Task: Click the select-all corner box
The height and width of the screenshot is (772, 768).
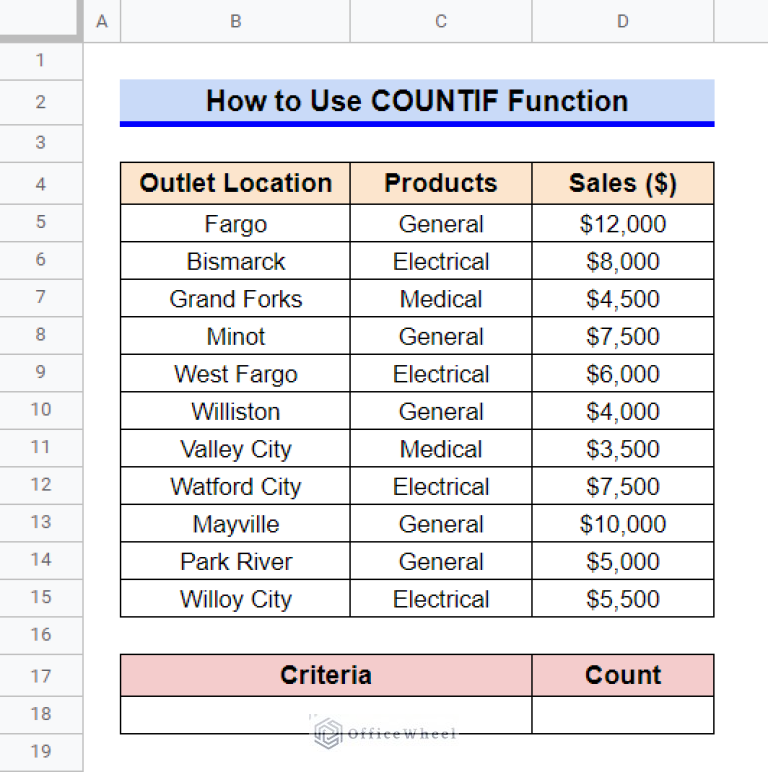Action: 40,20
